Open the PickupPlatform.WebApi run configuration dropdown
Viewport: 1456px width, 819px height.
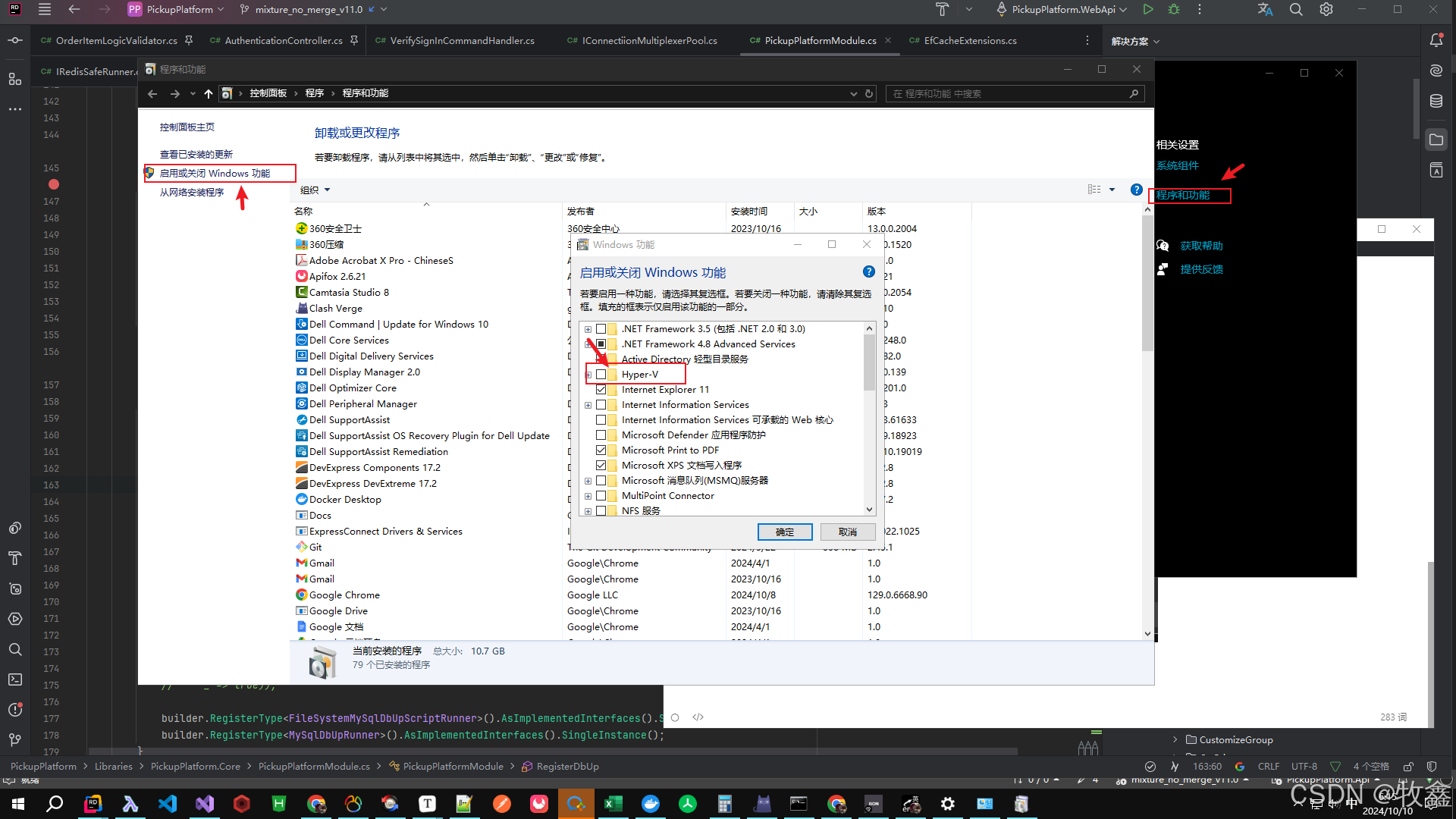1062,10
